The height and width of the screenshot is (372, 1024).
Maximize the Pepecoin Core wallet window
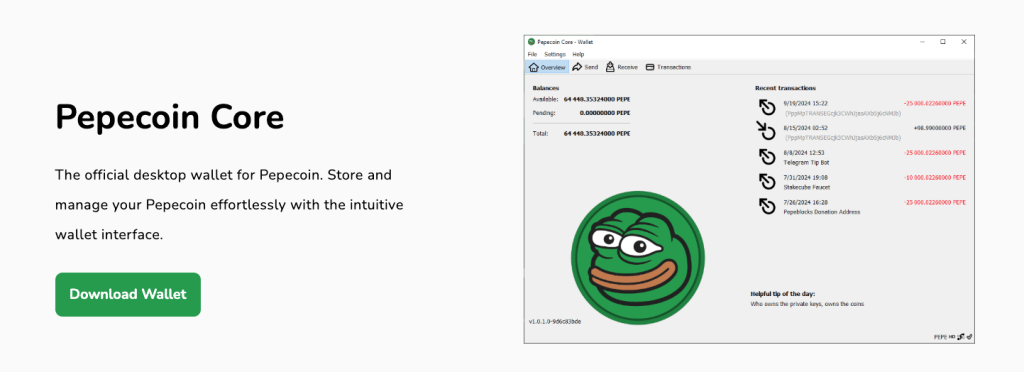[x=942, y=42]
